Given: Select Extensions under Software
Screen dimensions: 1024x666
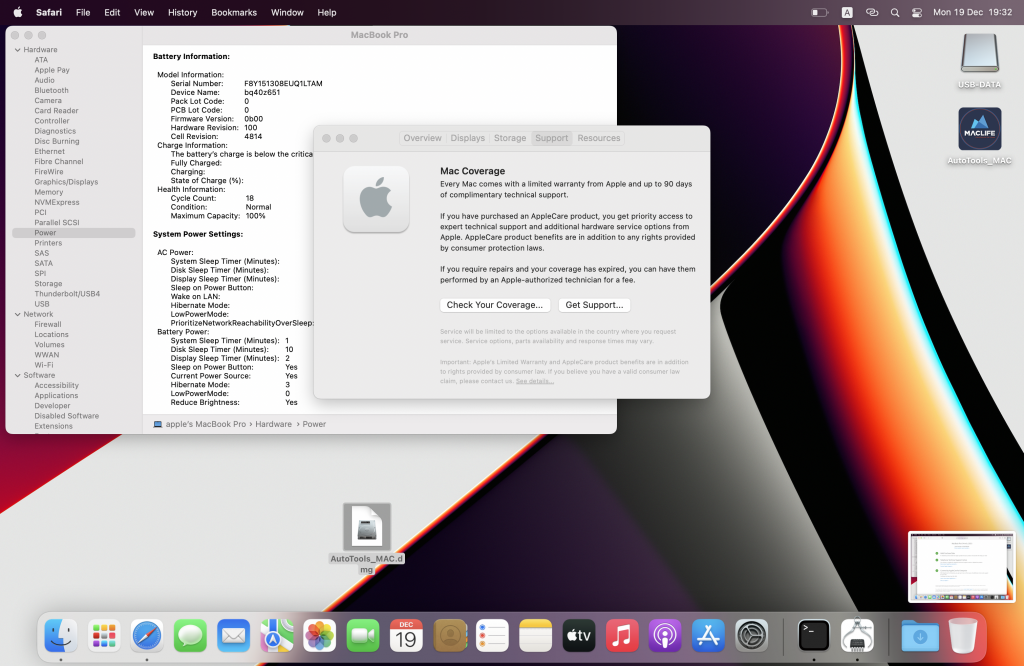Looking at the screenshot, I should pyautogui.click(x=54, y=426).
